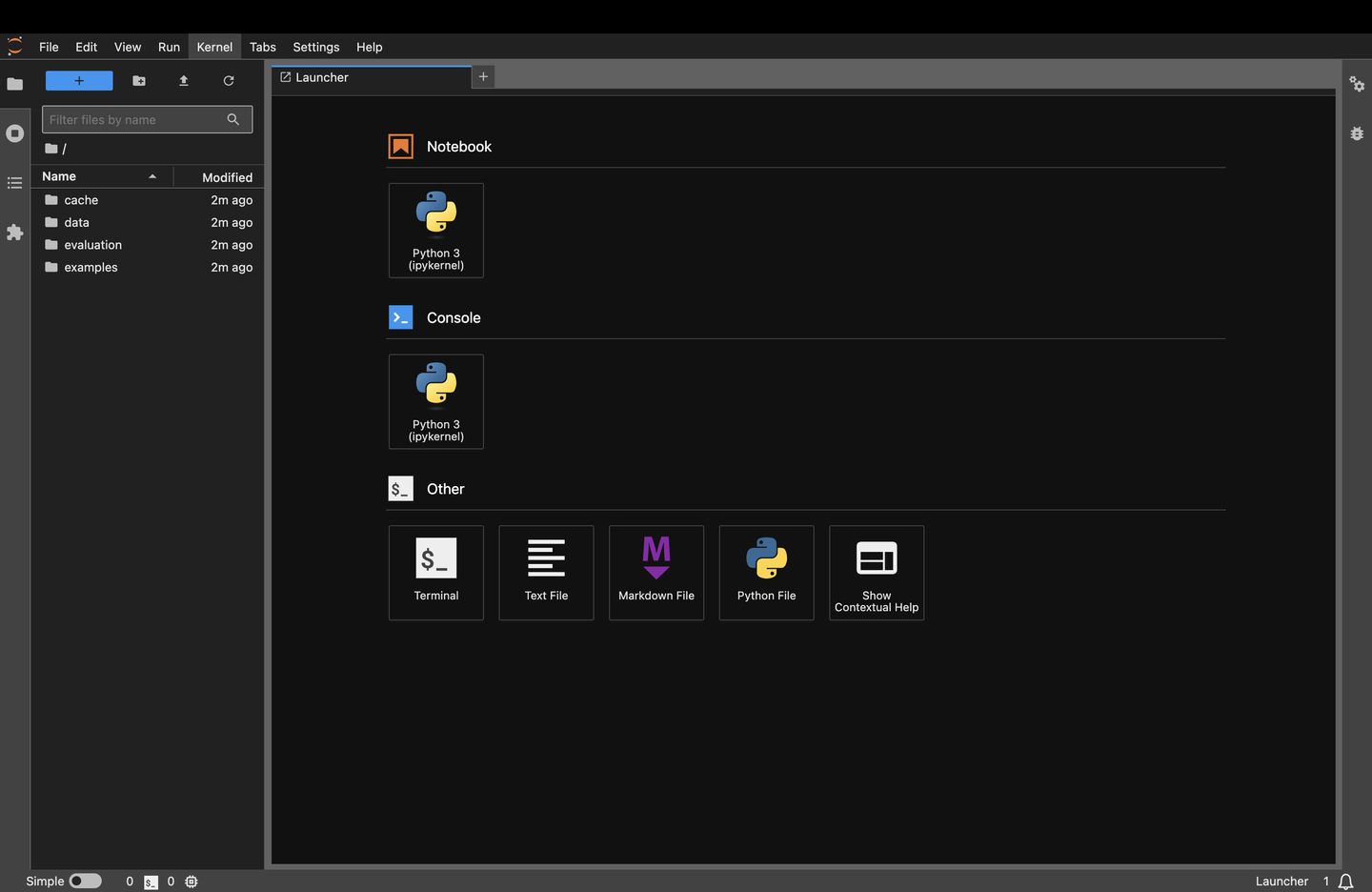Click the Filter files by name field

coord(147,119)
